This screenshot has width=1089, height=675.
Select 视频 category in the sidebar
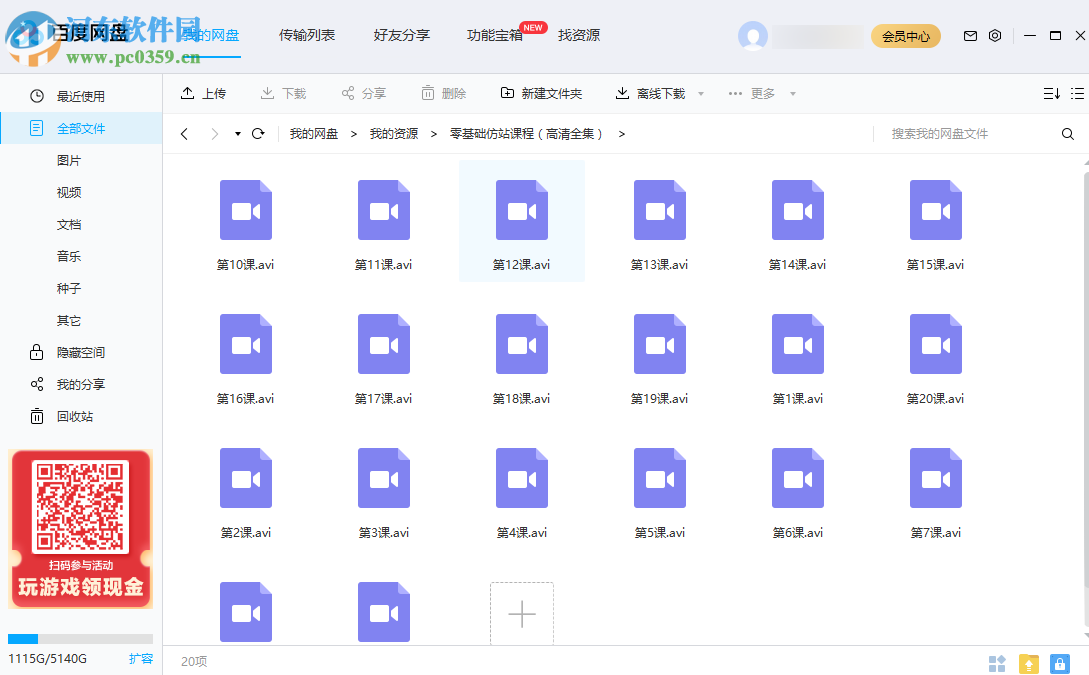pos(68,192)
